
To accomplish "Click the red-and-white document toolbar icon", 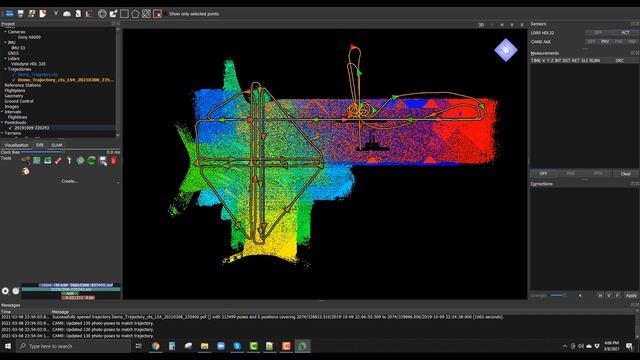I will [43, 13].
